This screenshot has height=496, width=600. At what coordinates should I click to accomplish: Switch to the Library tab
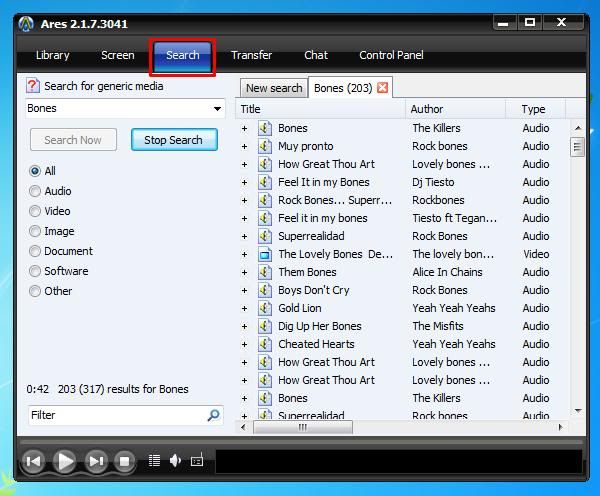[53, 56]
